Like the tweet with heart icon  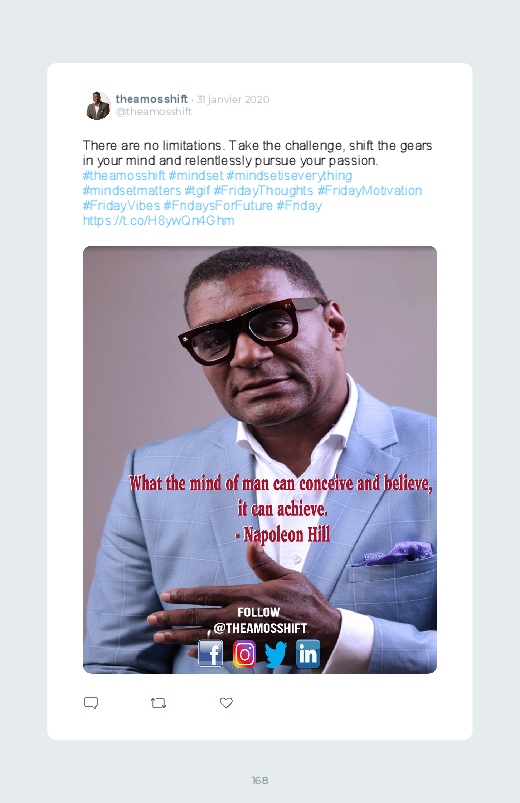pos(226,703)
